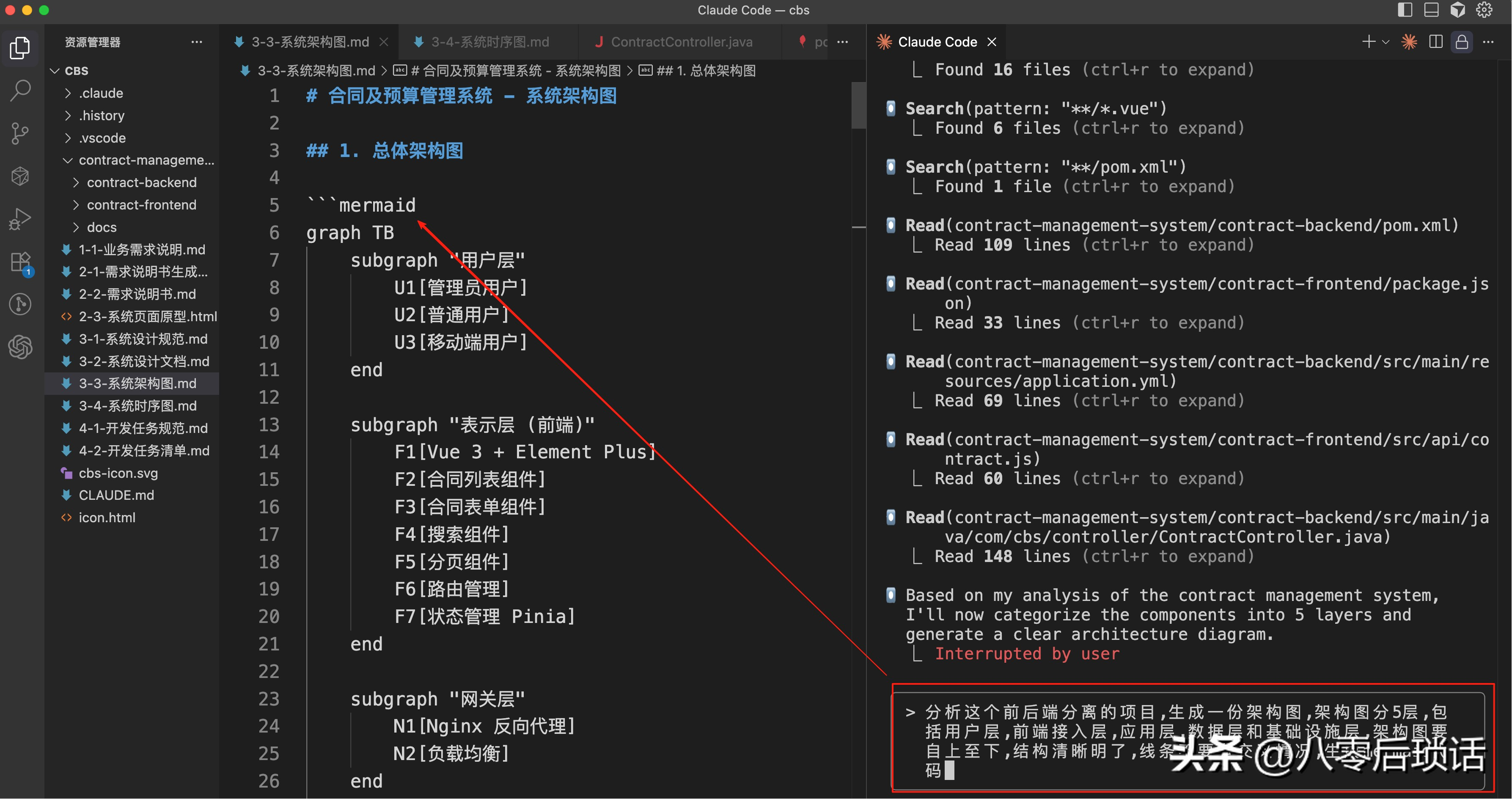Click the Search(pattern: "**/pom.xml") line

coord(1046,167)
